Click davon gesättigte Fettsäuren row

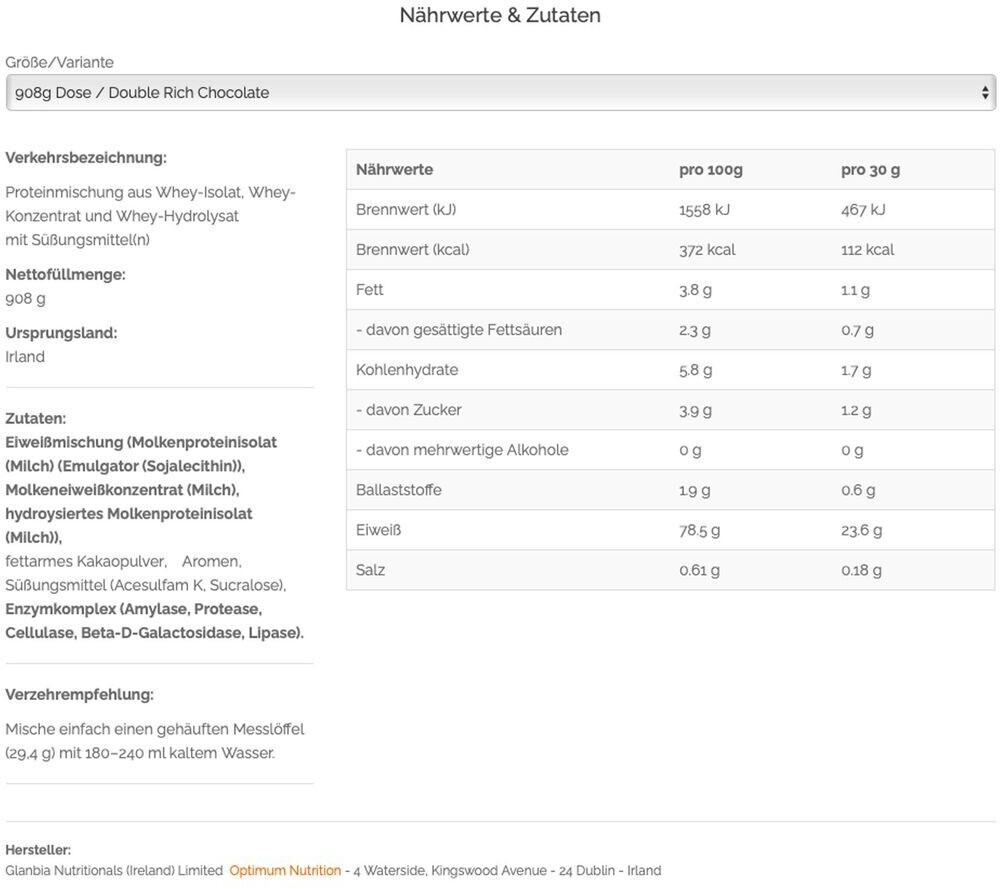[670, 330]
